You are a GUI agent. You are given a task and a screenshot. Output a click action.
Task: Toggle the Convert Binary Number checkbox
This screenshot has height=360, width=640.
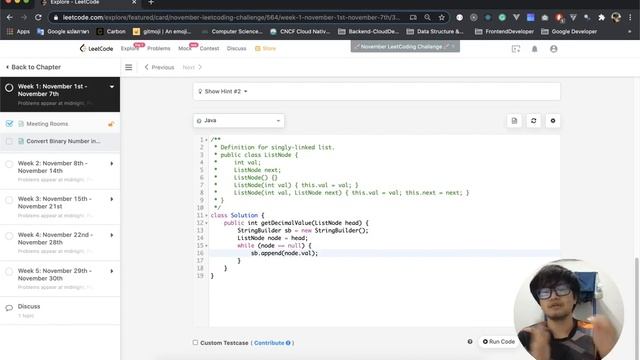click(x=9, y=141)
